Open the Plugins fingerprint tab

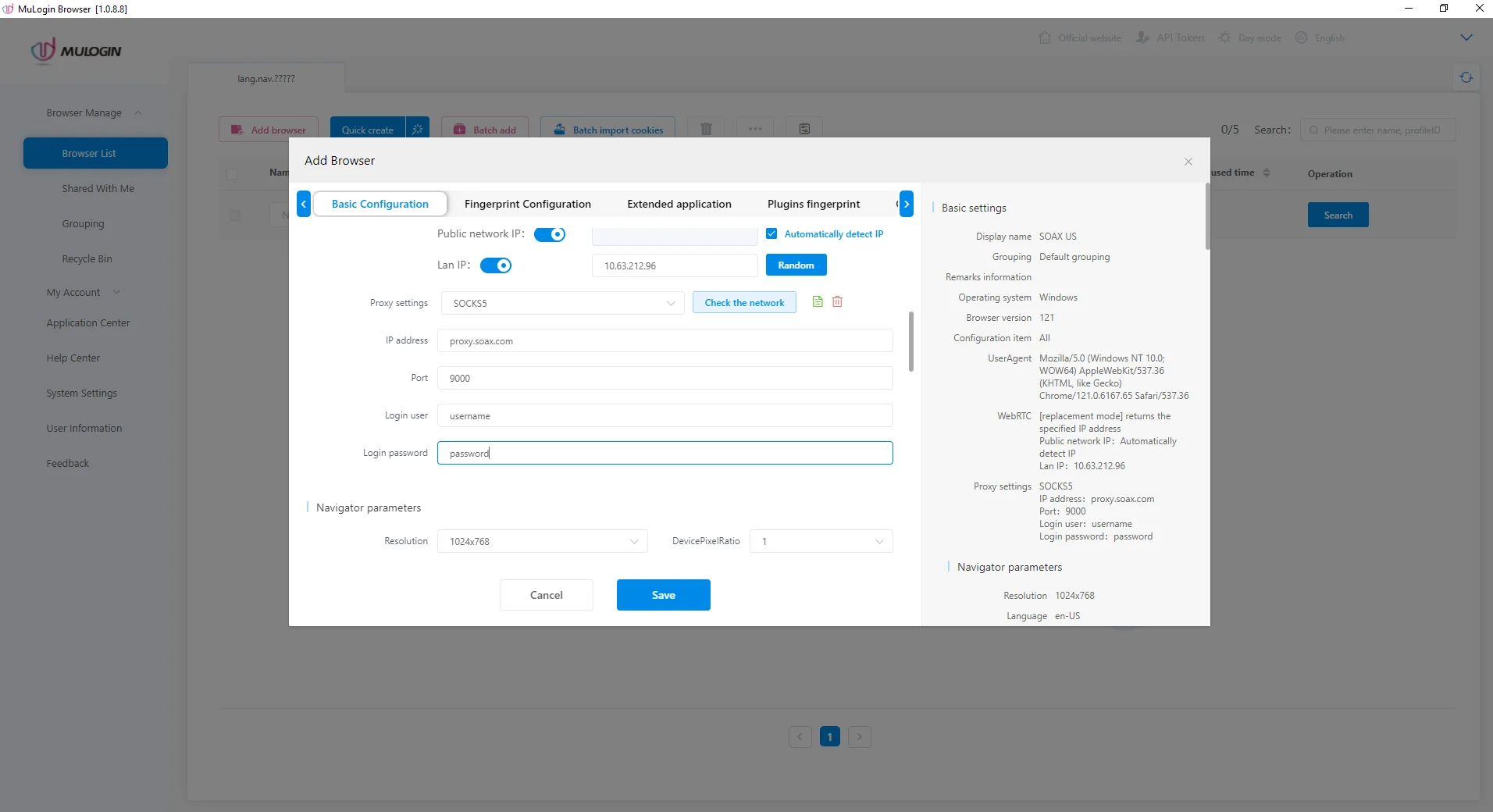813,204
